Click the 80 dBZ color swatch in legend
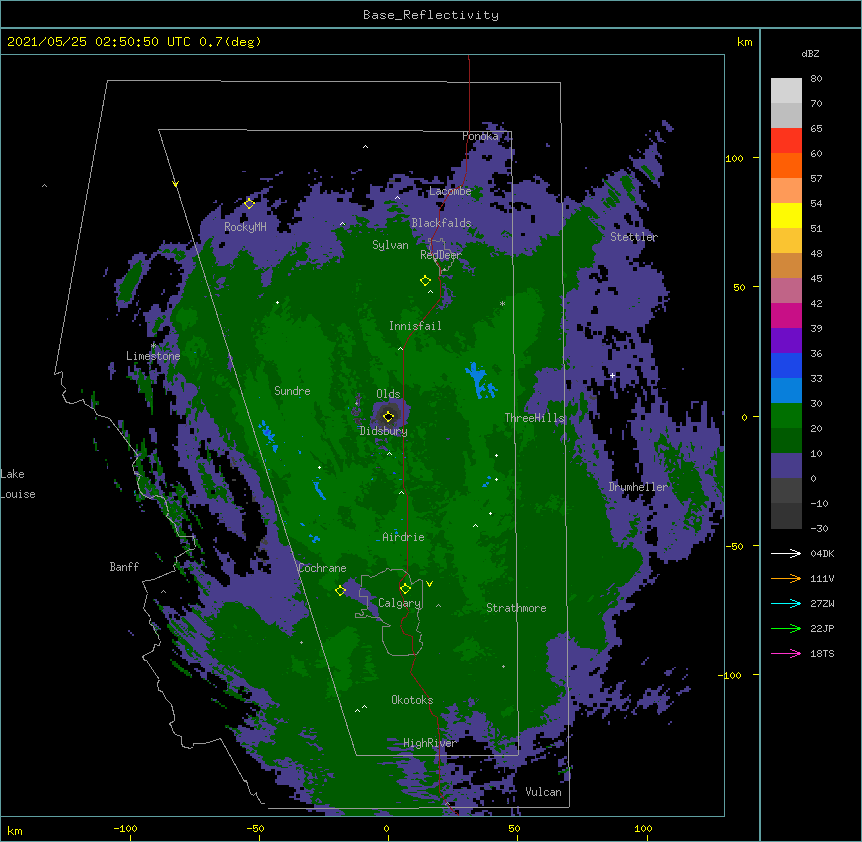 click(786, 91)
